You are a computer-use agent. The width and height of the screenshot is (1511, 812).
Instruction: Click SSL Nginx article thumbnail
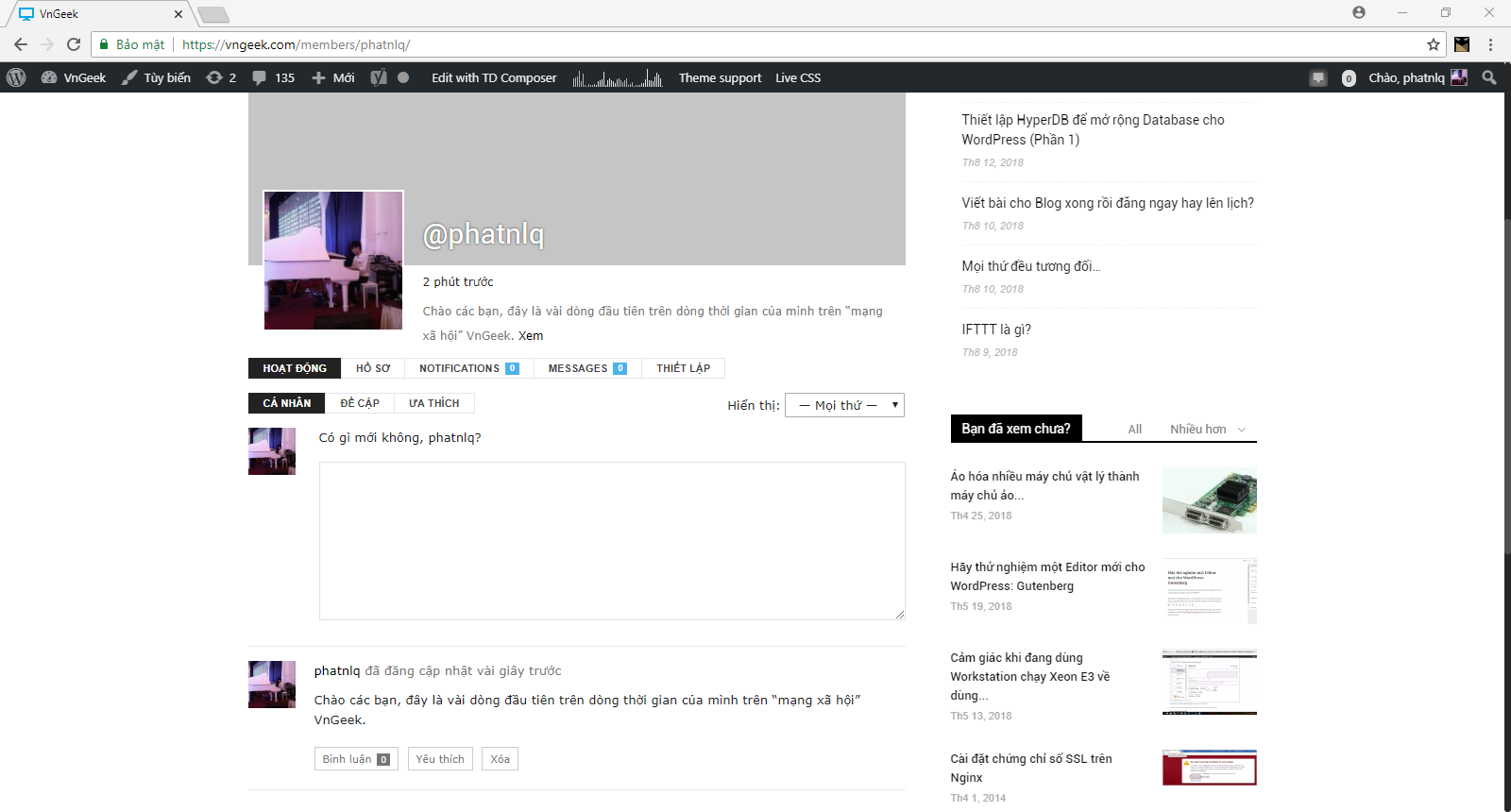tap(1210, 768)
